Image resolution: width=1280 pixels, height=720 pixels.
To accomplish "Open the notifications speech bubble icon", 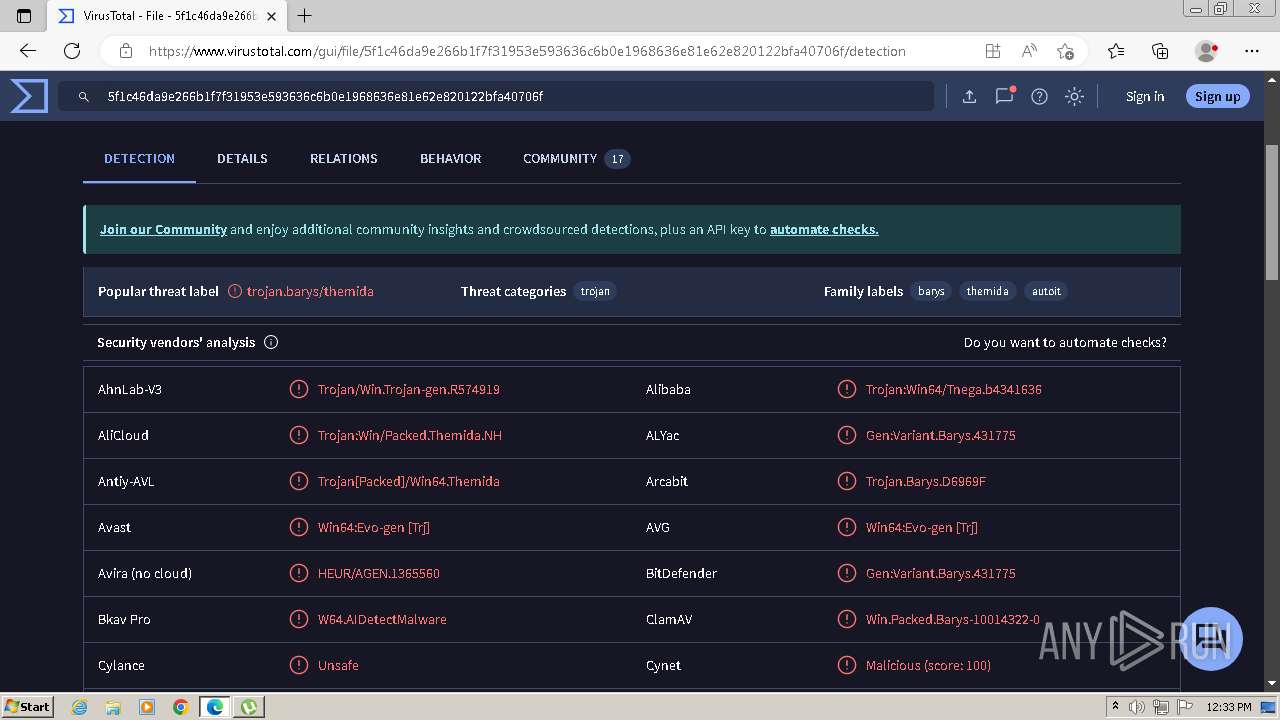I will pyautogui.click(x=1004, y=96).
